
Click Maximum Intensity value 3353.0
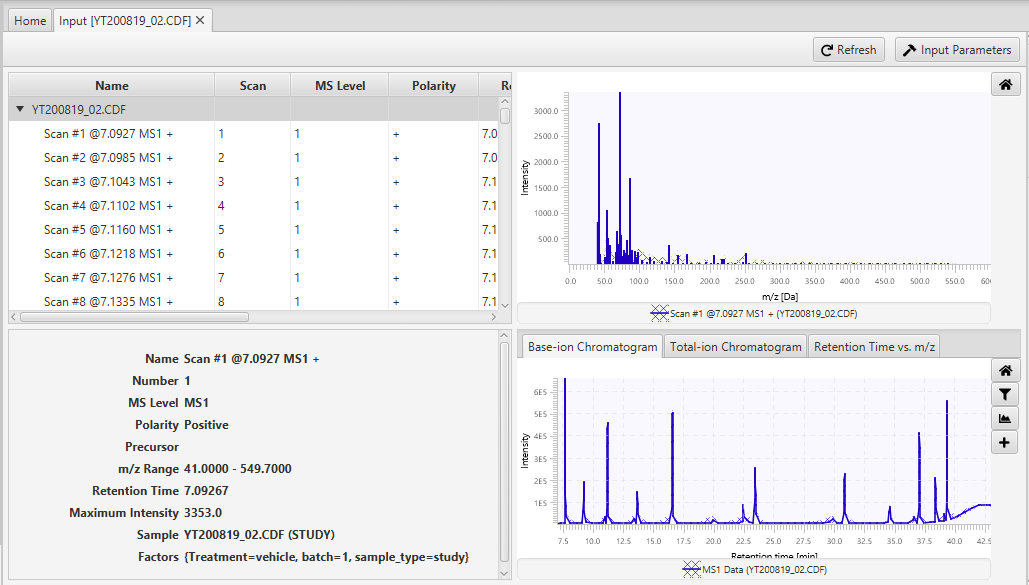coord(203,513)
